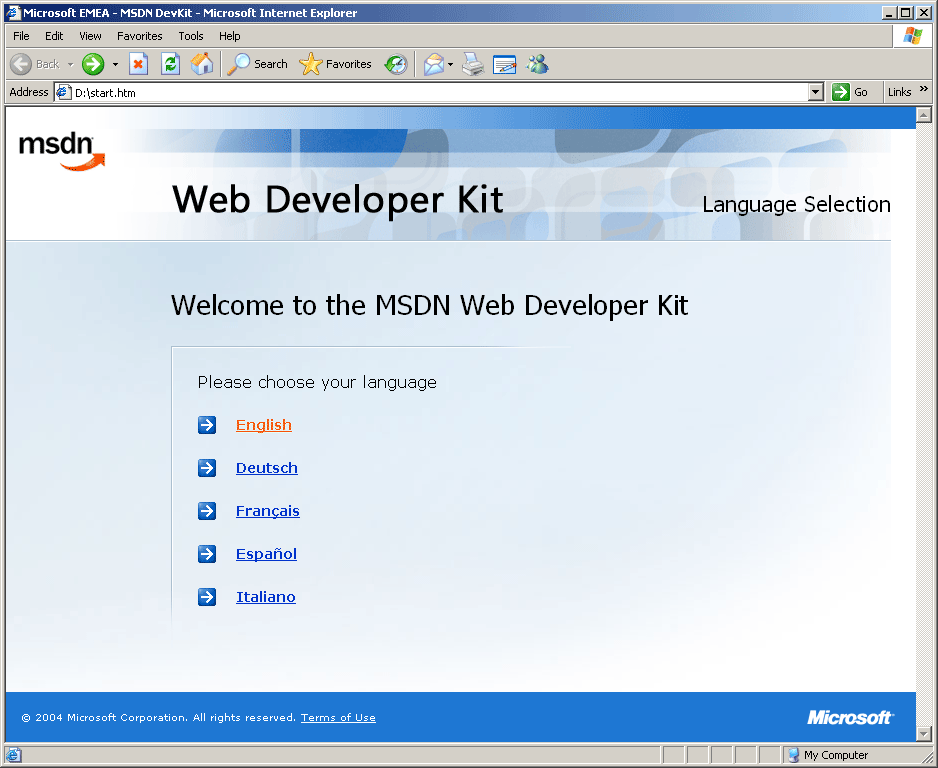Click the IE title bar system icon
The height and width of the screenshot is (768, 938).
click(13, 13)
